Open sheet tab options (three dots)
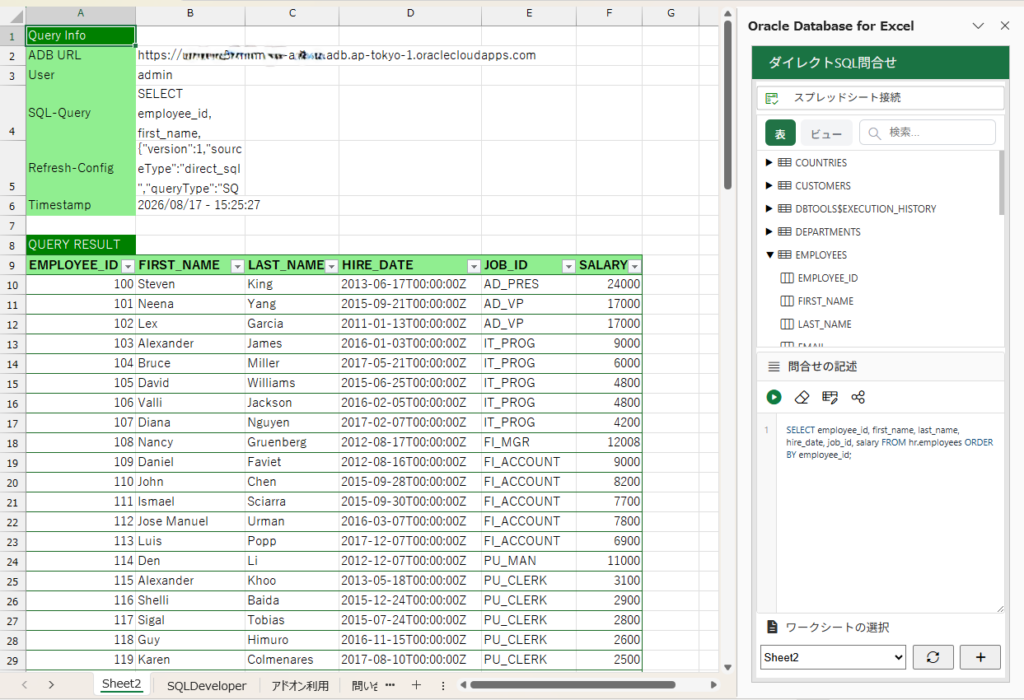 (x=443, y=686)
